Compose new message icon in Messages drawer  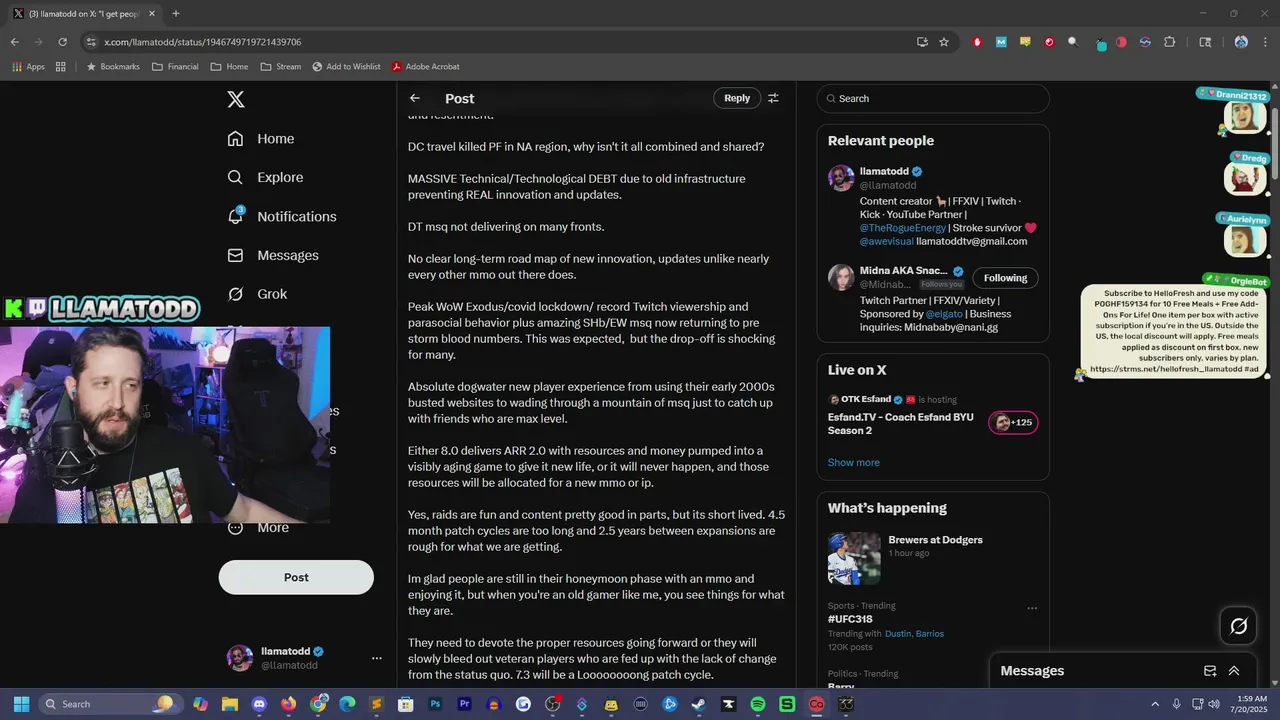(x=1210, y=671)
